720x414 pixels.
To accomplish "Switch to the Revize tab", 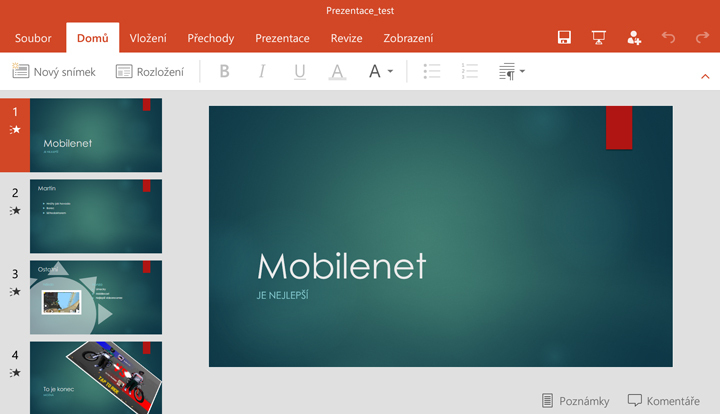I will pyautogui.click(x=347, y=38).
